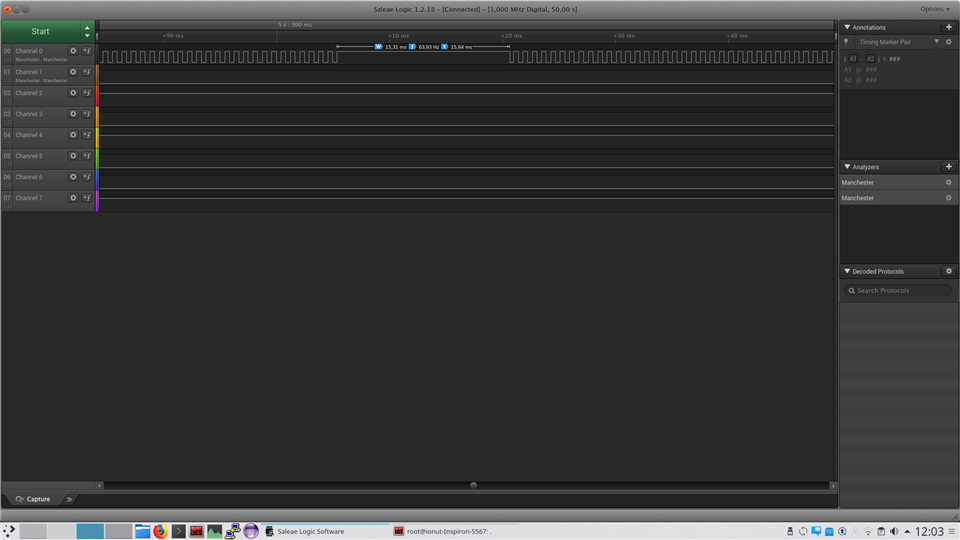The height and width of the screenshot is (540, 960).
Task: Set trigger edge for Channel 3
Action: pos(87,114)
